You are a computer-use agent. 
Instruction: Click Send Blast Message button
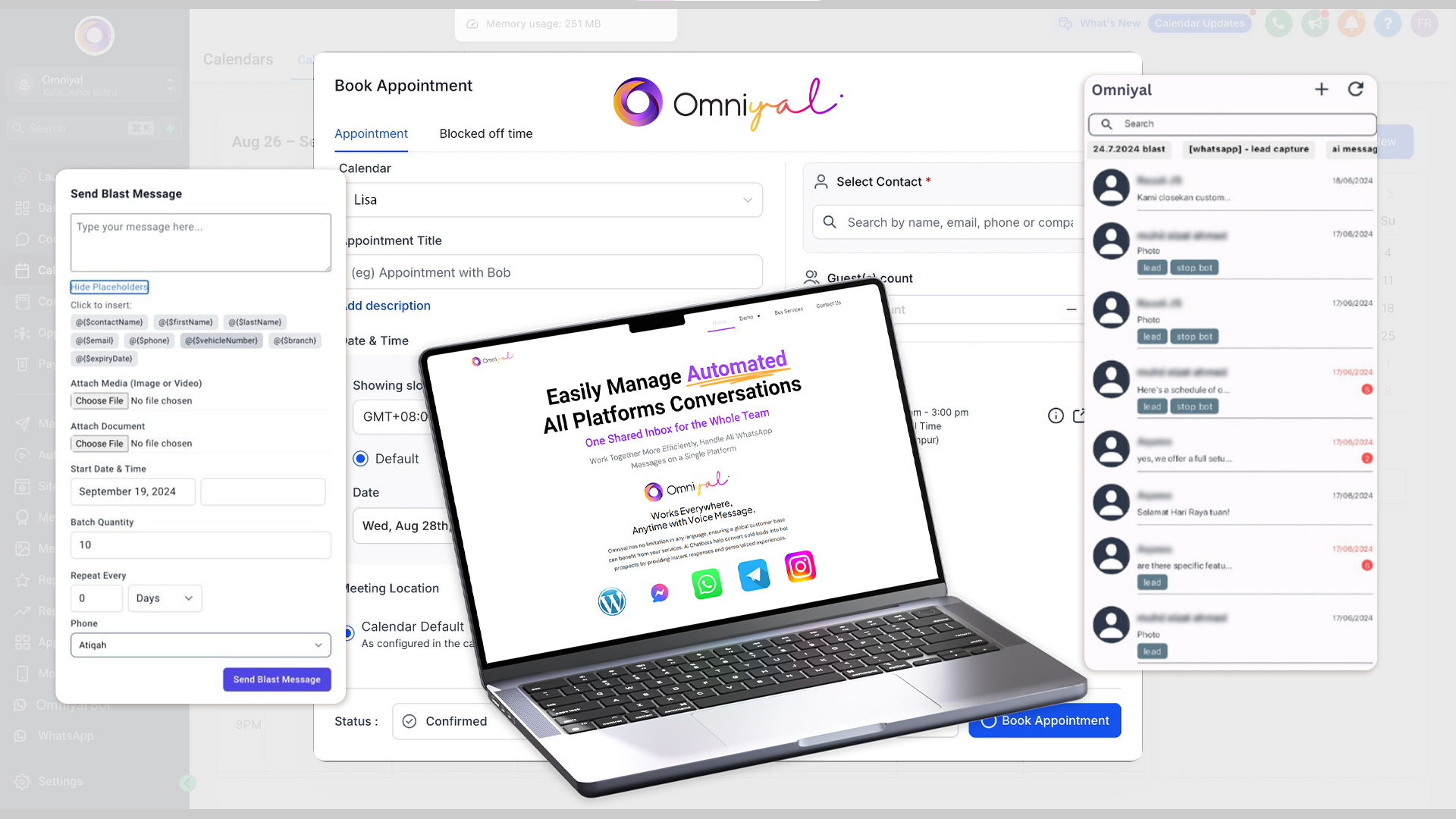pyautogui.click(x=276, y=679)
